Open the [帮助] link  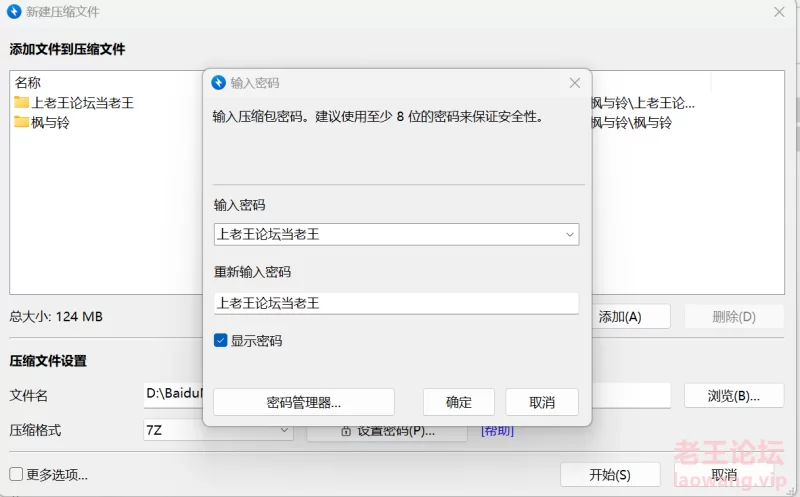click(497, 431)
